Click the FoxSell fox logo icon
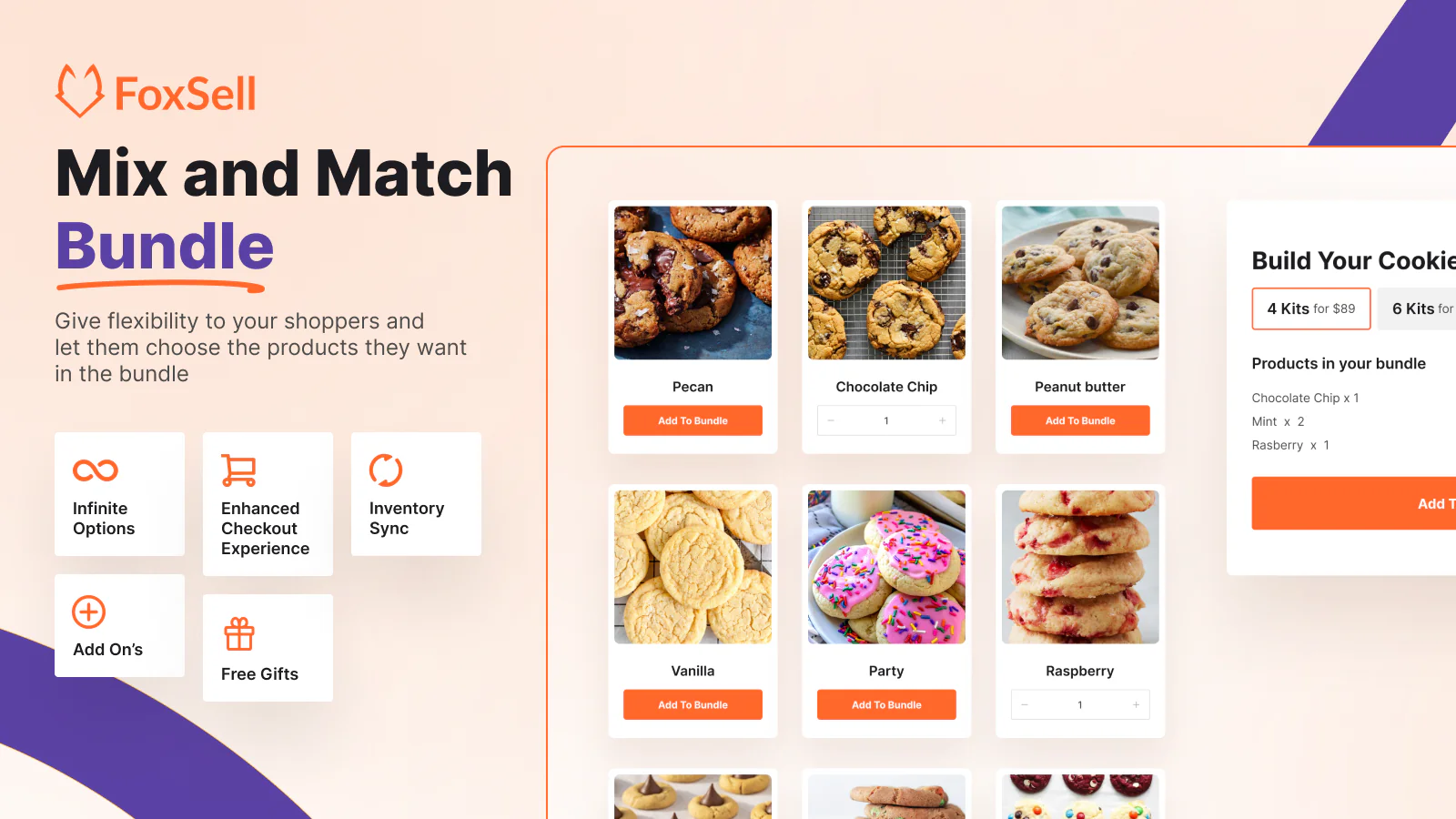1456x819 pixels. [80, 91]
